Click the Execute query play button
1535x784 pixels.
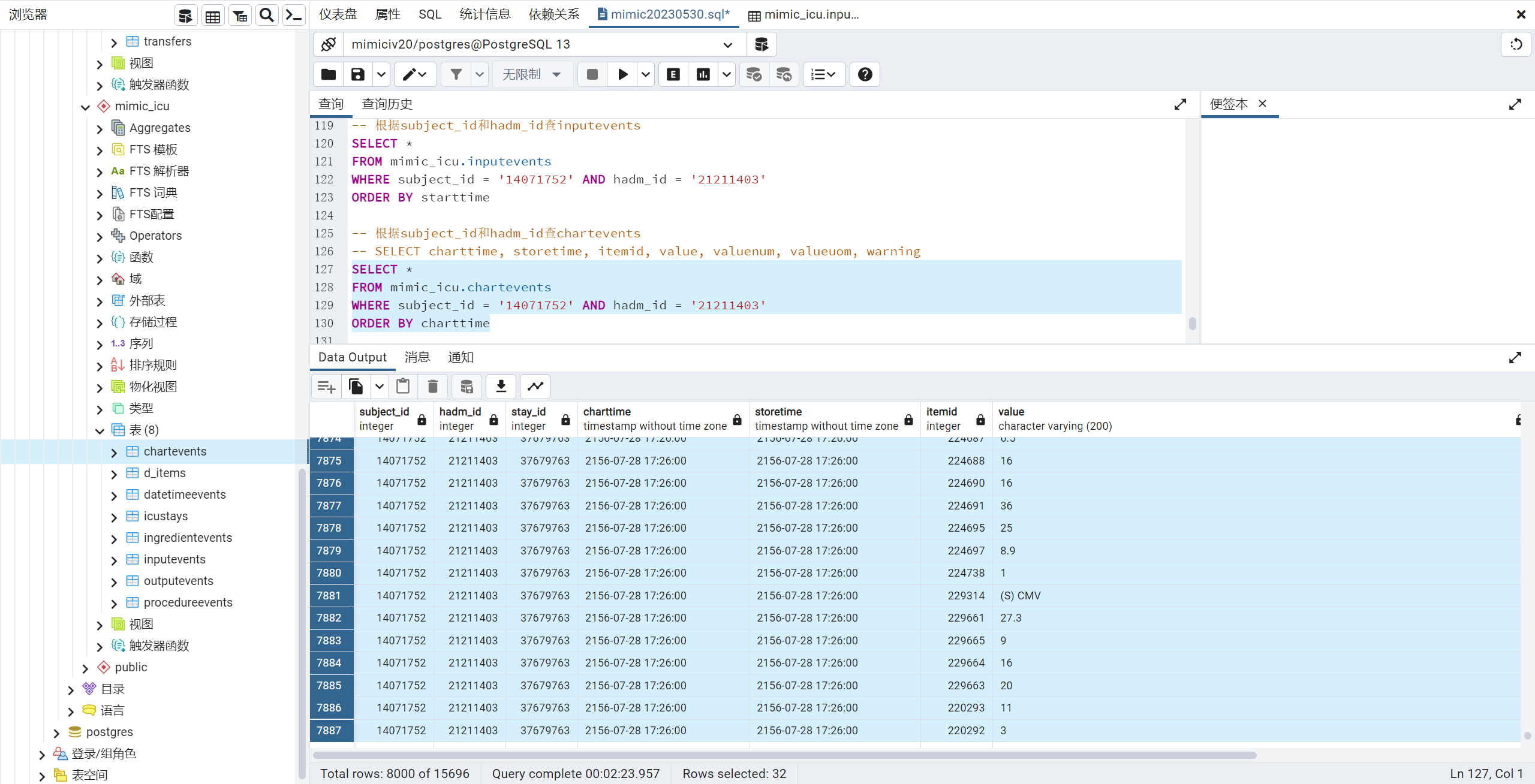click(x=622, y=74)
